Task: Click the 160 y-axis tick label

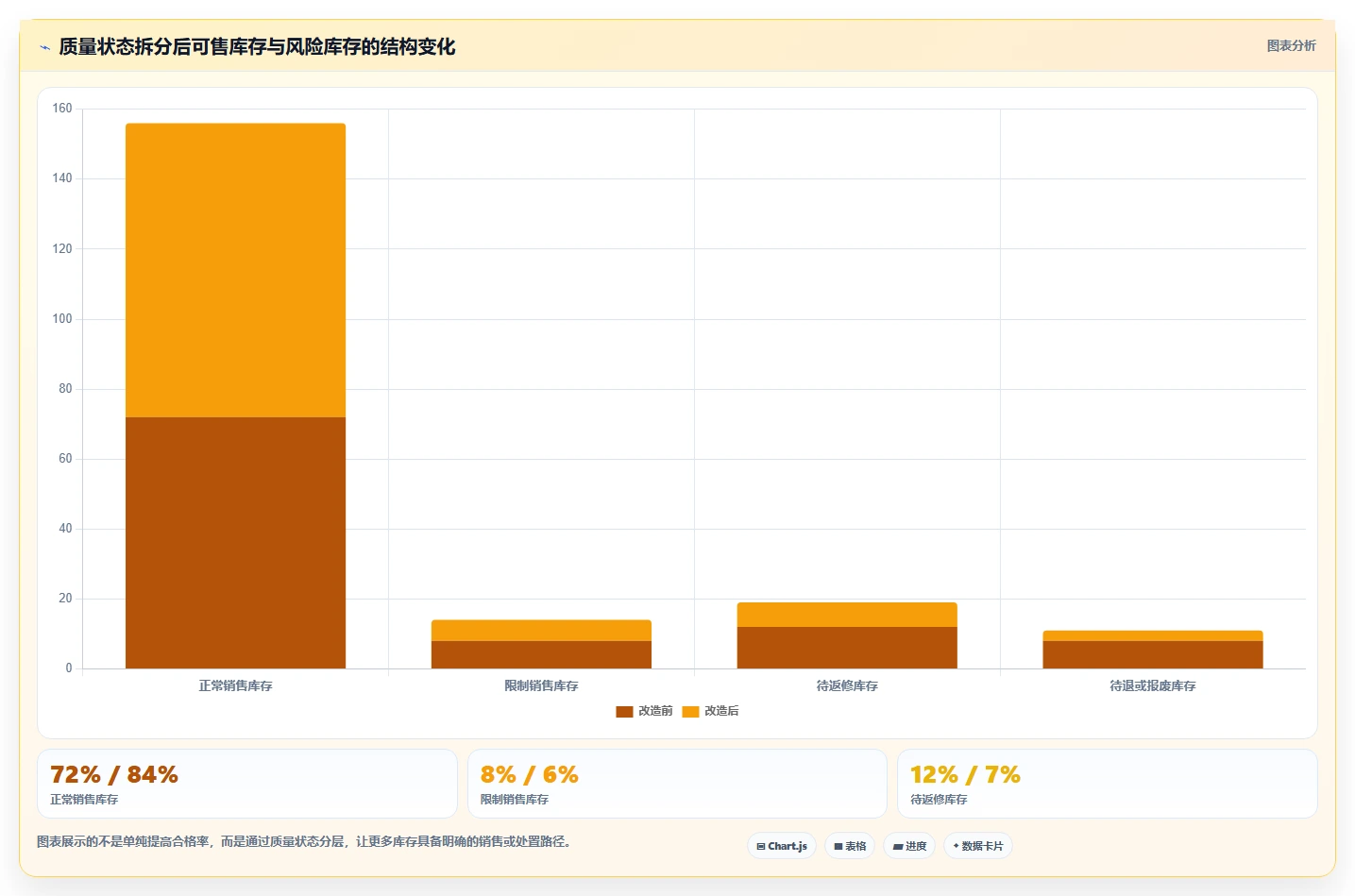Action: click(x=62, y=109)
